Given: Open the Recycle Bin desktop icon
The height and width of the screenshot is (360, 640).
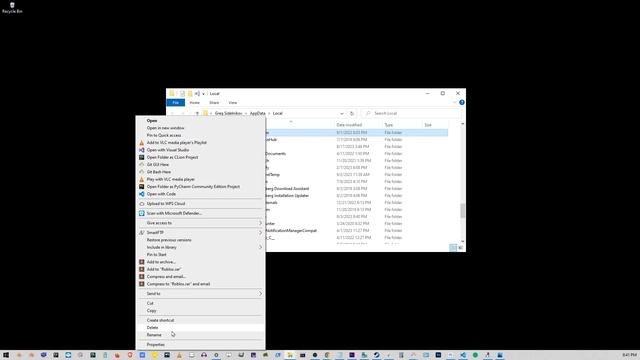Looking at the screenshot, I should [12, 7].
